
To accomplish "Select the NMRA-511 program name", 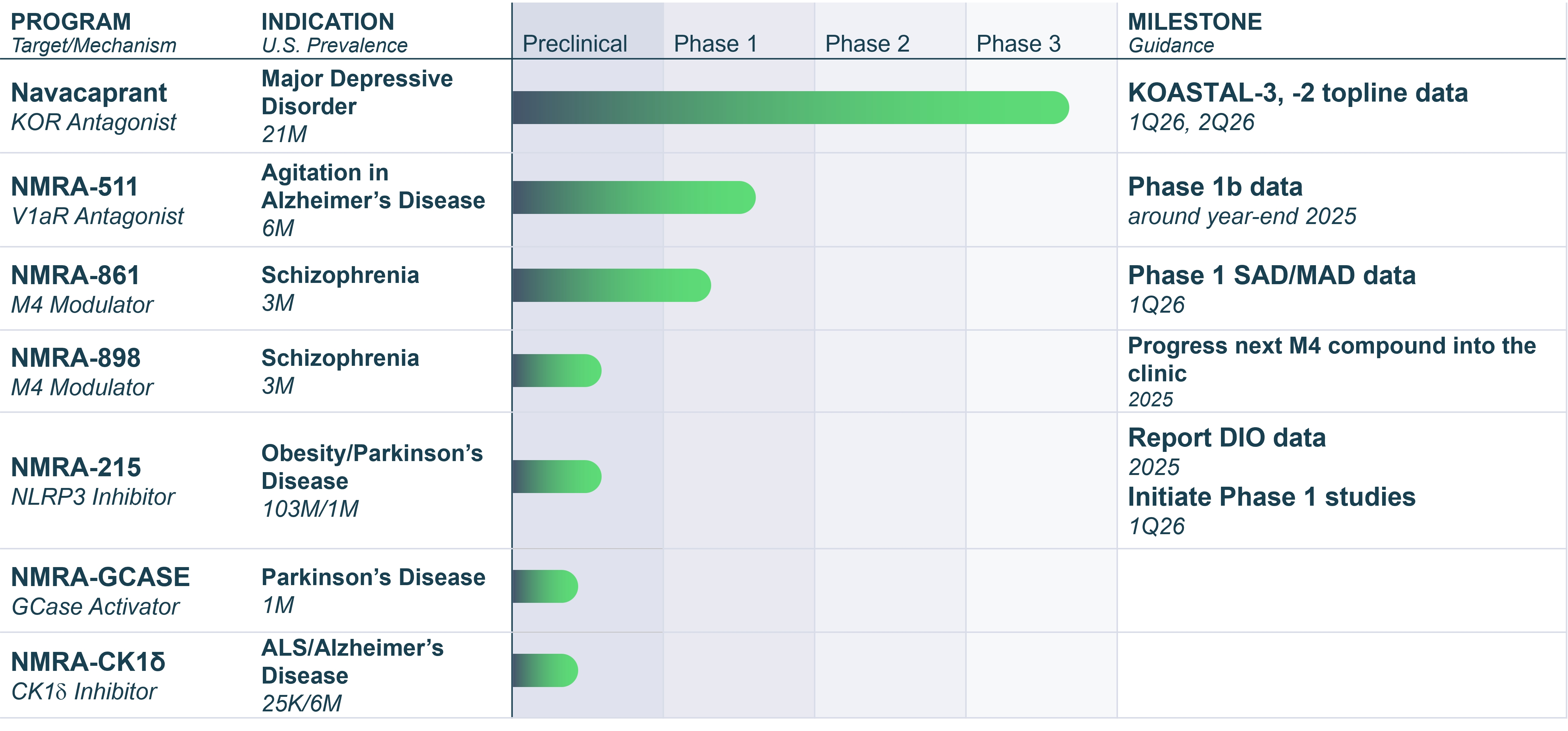I will pyautogui.click(x=75, y=187).
